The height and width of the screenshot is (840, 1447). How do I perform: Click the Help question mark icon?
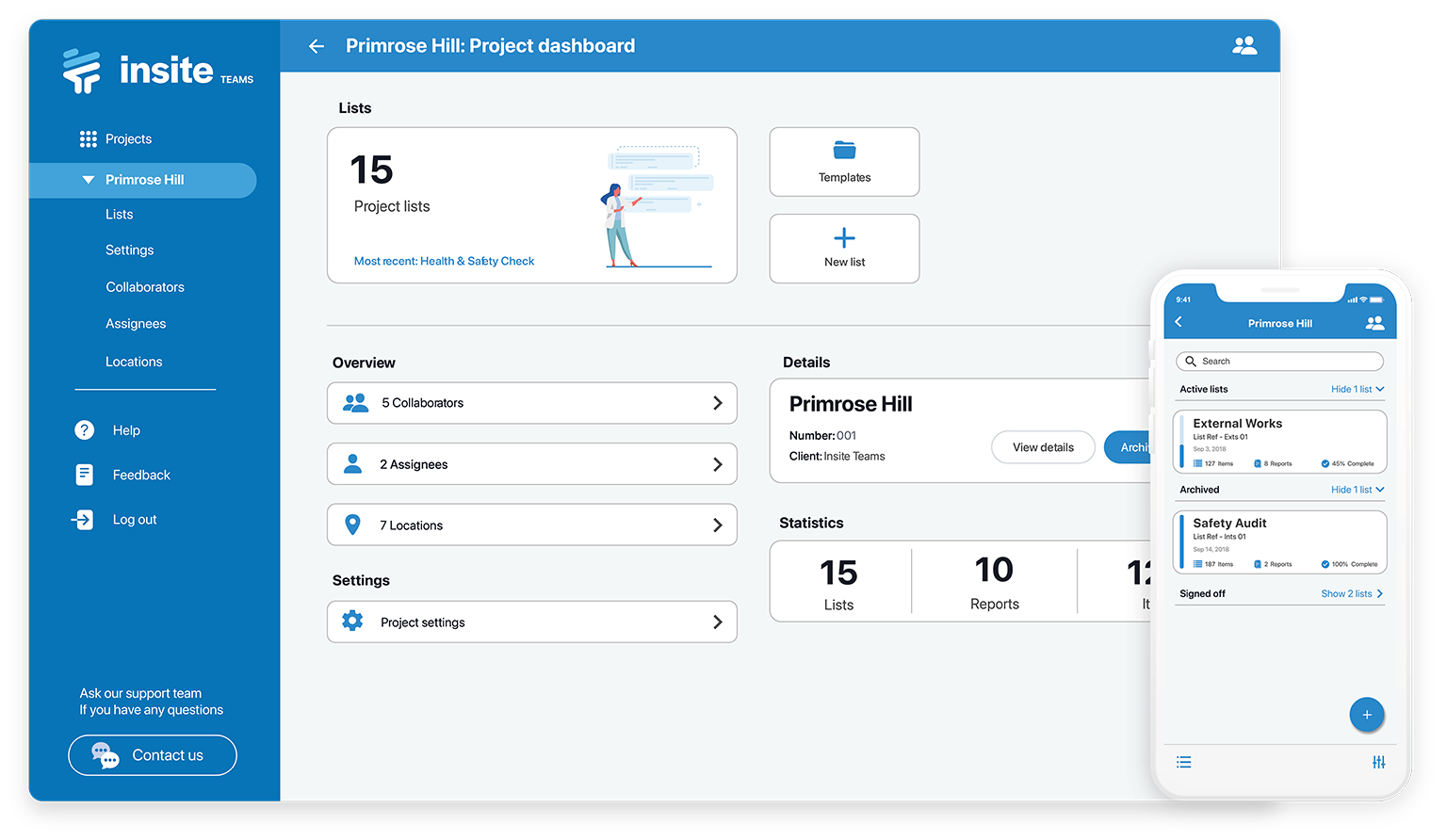85,430
